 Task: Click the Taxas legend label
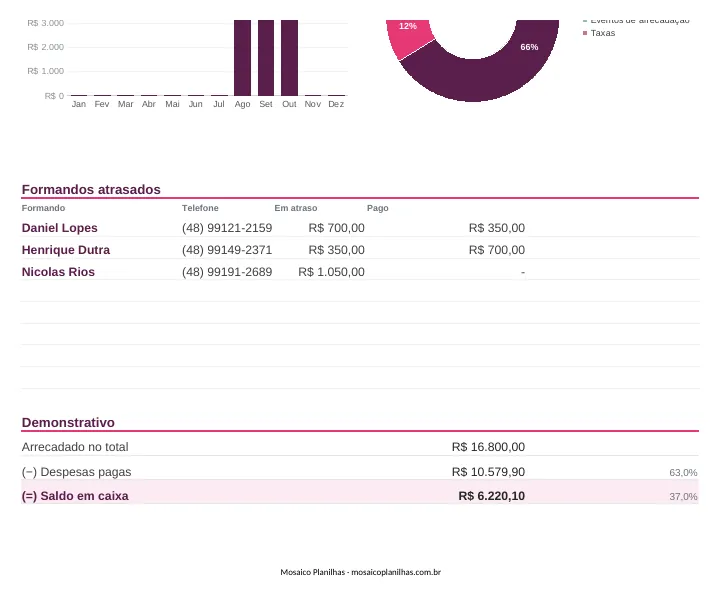603,33
